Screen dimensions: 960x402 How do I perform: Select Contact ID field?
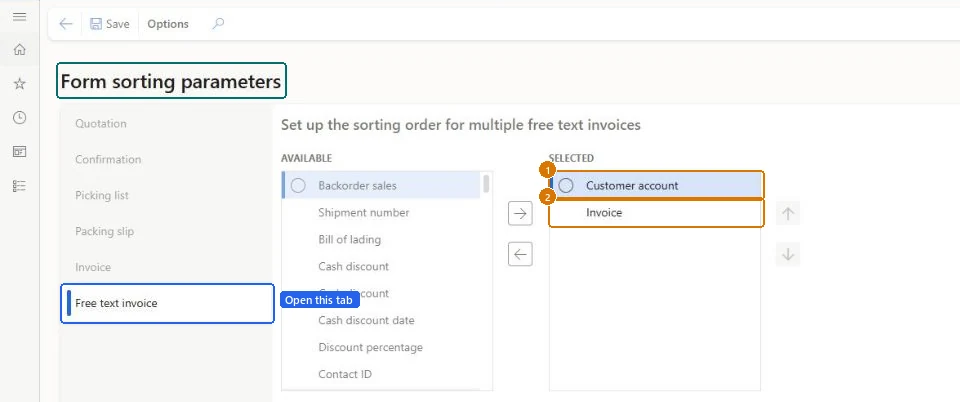[381, 374]
